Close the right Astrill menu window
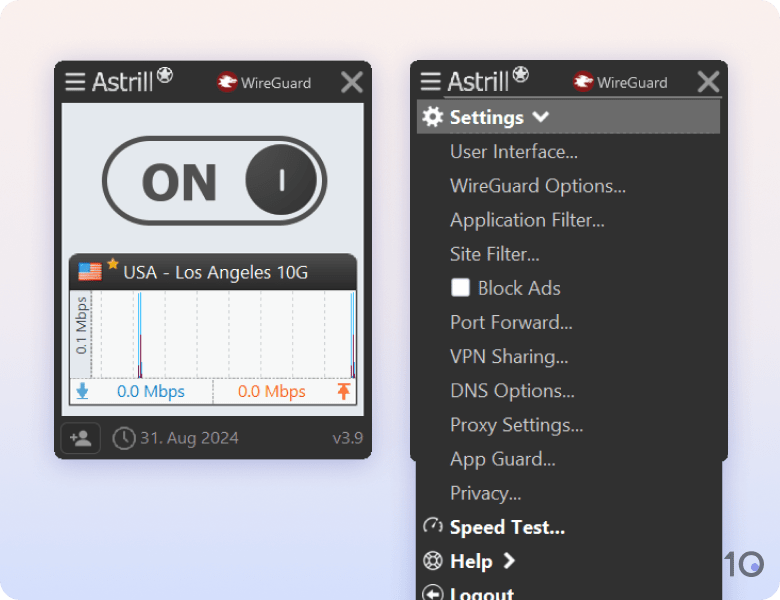Image resolution: width=780 pixels, height=600 pixels. [x=708, y=82]
